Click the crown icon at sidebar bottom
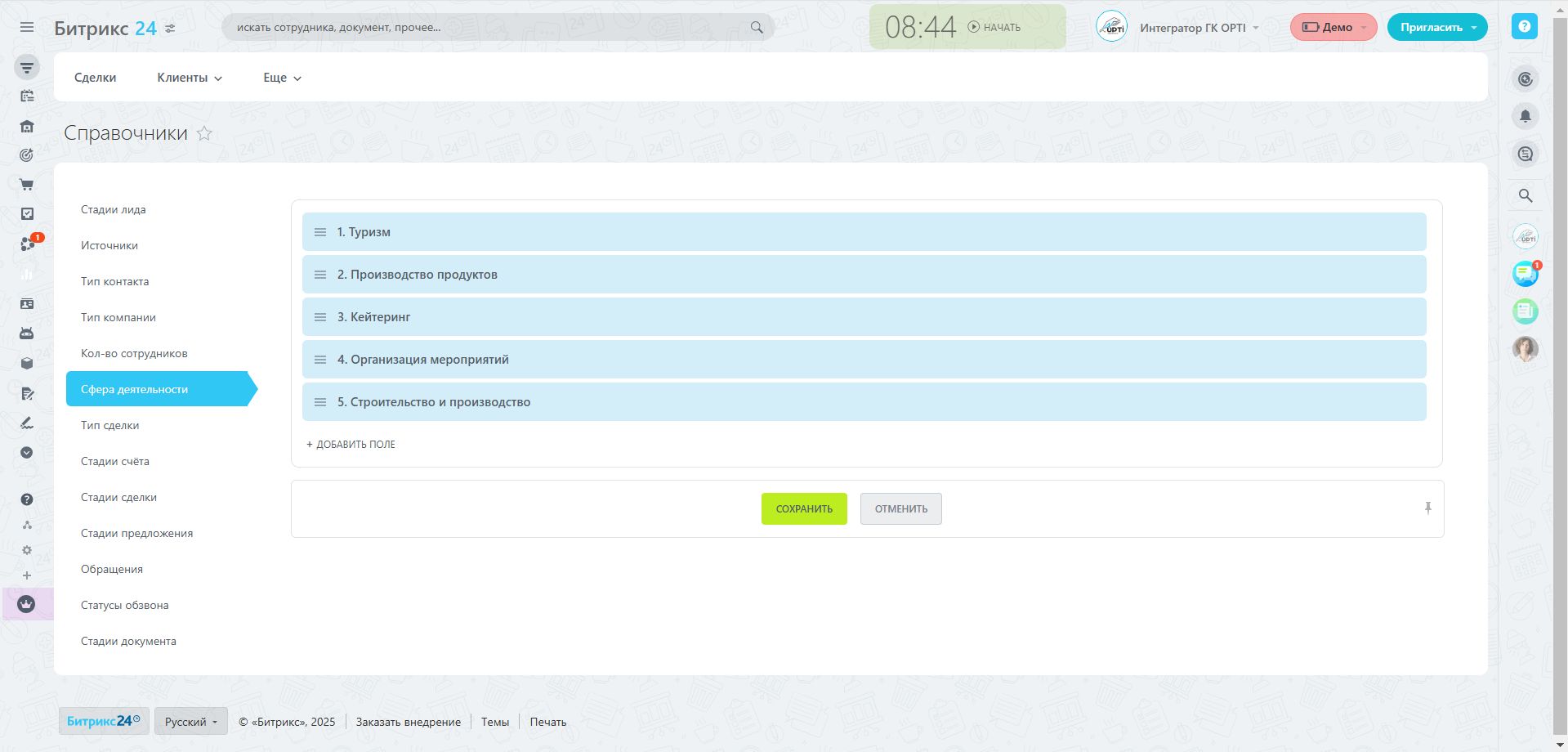The image size is (1568, 752). point(27,604)
